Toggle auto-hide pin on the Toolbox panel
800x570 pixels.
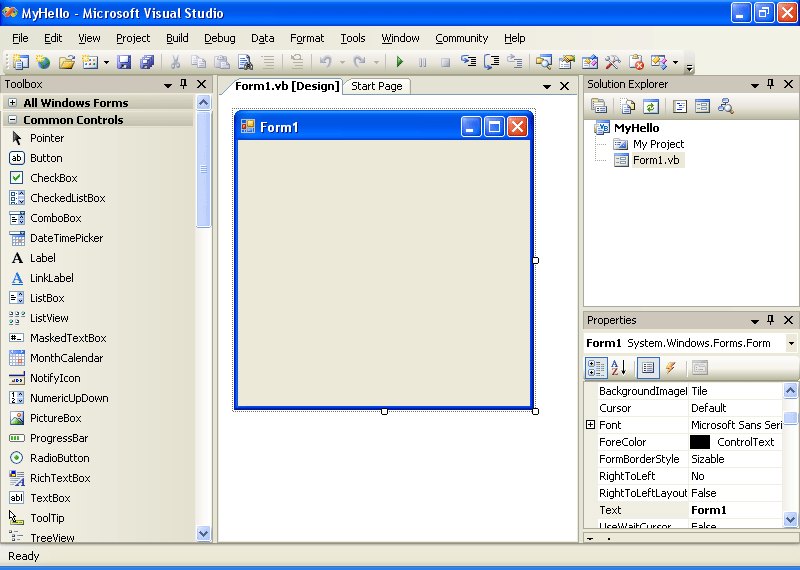point(184,85)
